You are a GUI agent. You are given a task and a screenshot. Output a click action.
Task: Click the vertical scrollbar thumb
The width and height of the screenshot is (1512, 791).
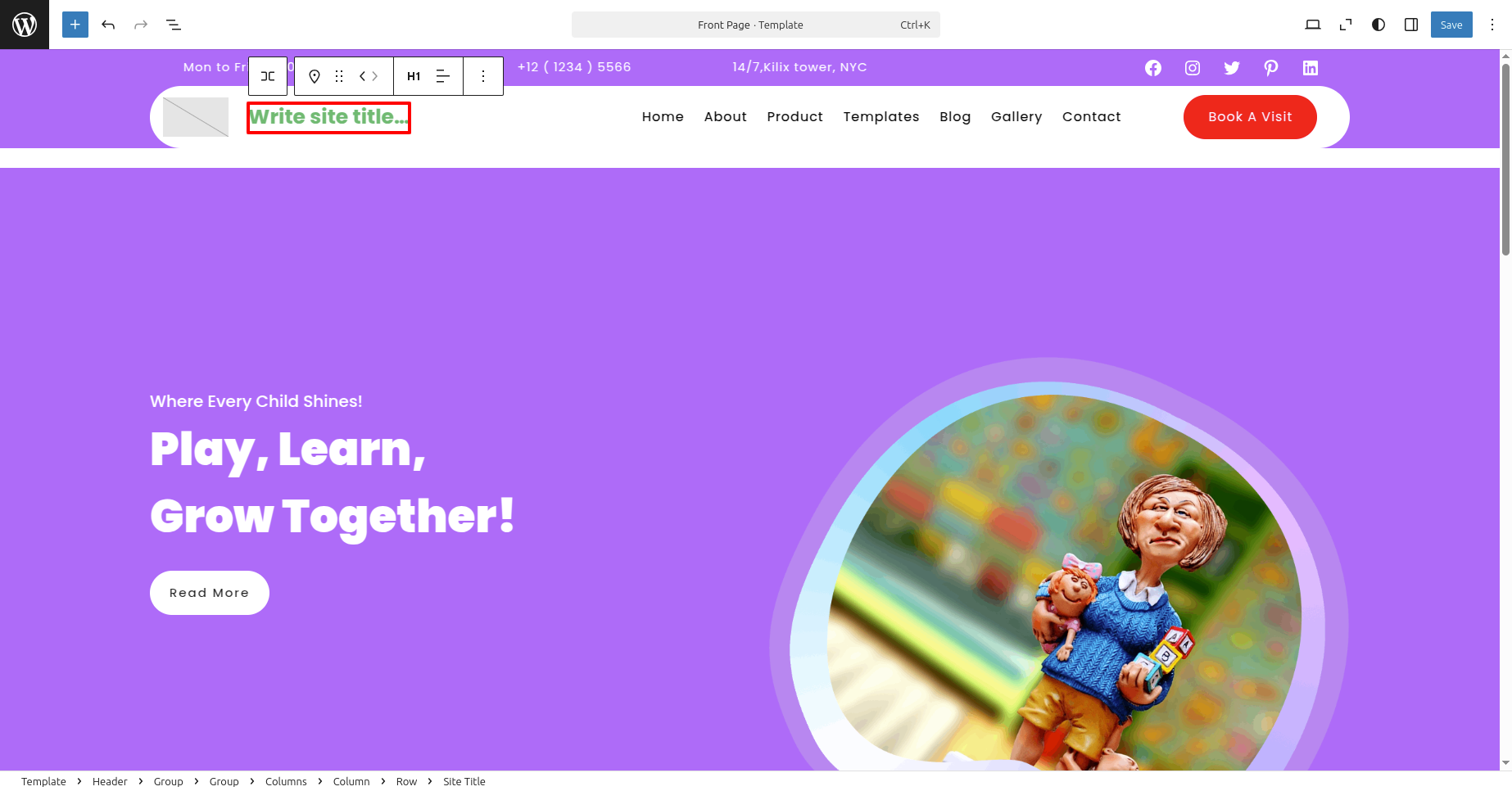point(1505,160)
